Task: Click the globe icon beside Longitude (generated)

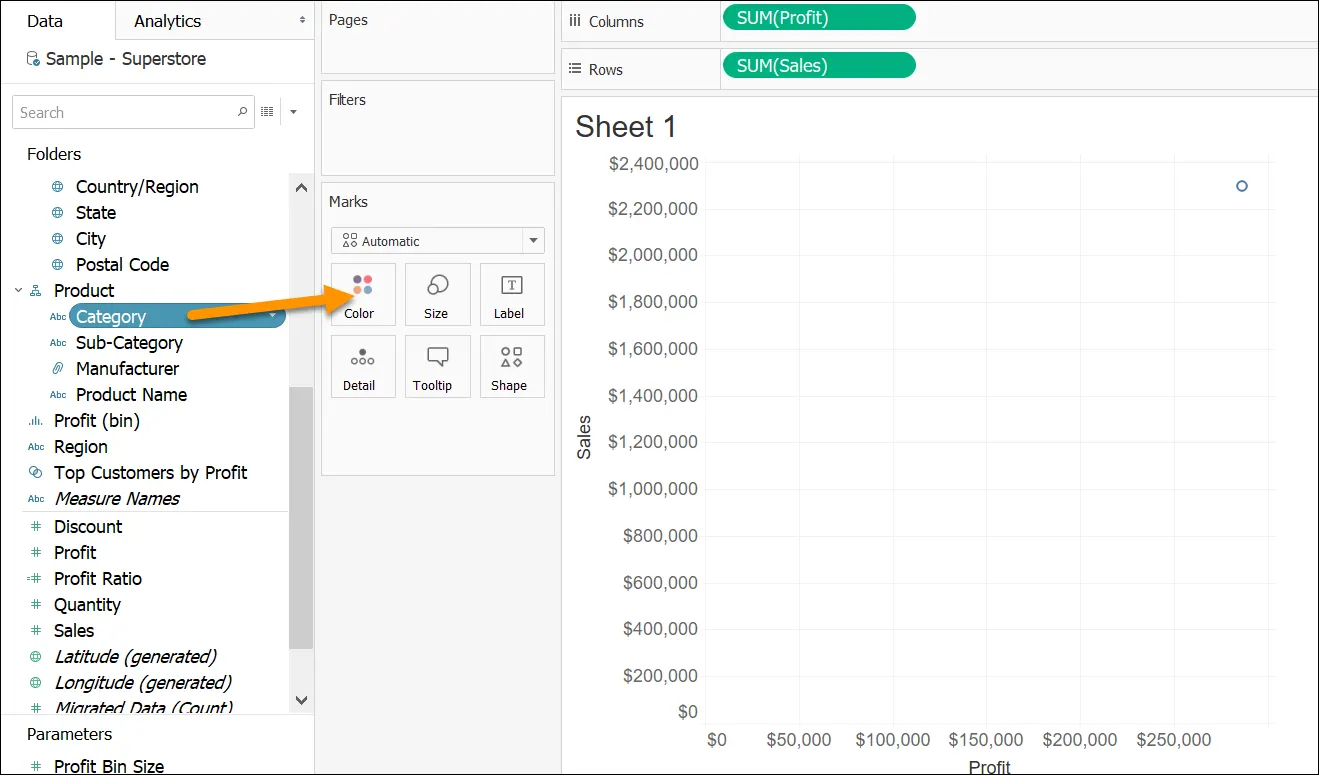Action: [x=36, y=683]
